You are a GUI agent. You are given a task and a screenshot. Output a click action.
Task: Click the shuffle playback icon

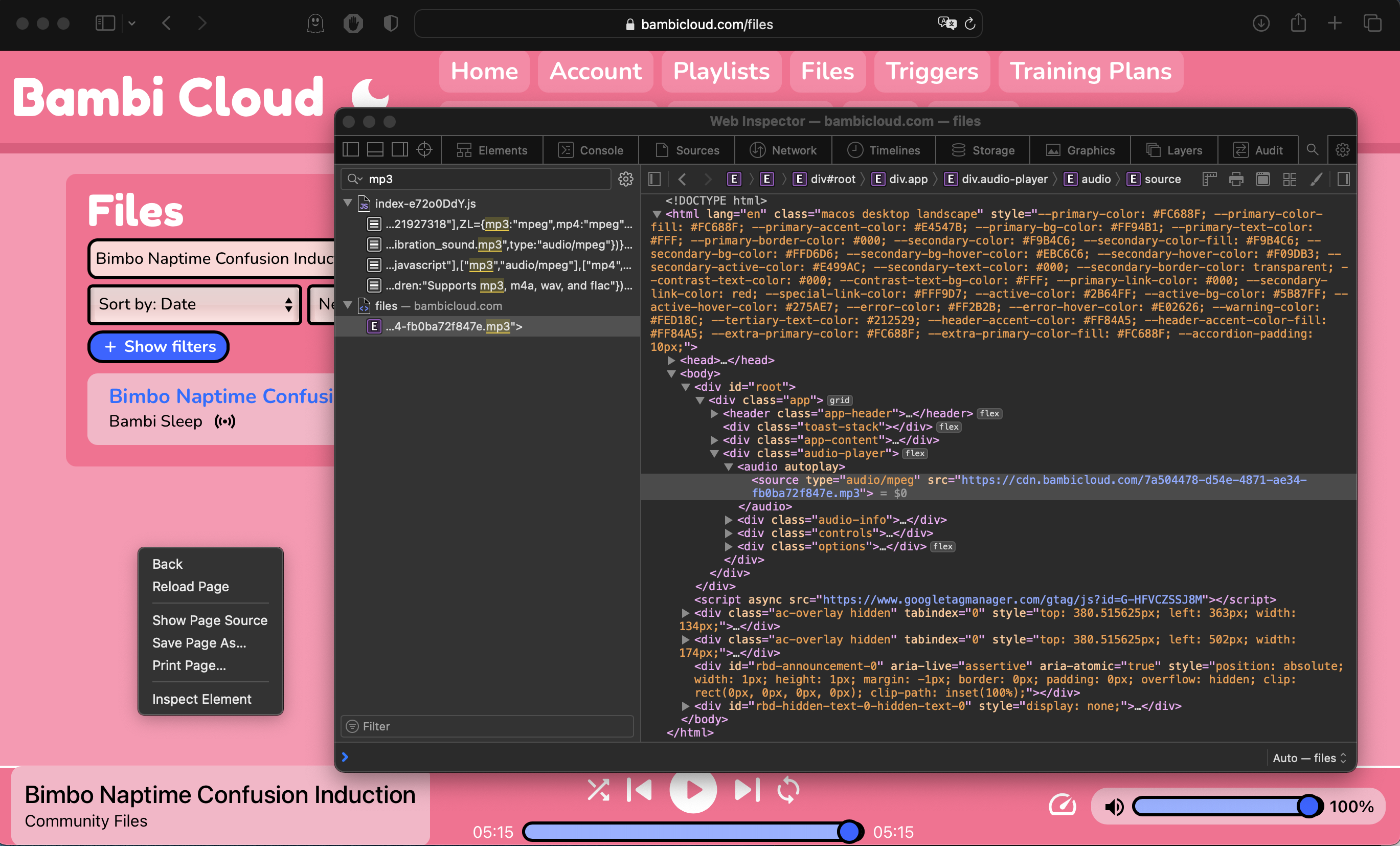coord(598,790)
